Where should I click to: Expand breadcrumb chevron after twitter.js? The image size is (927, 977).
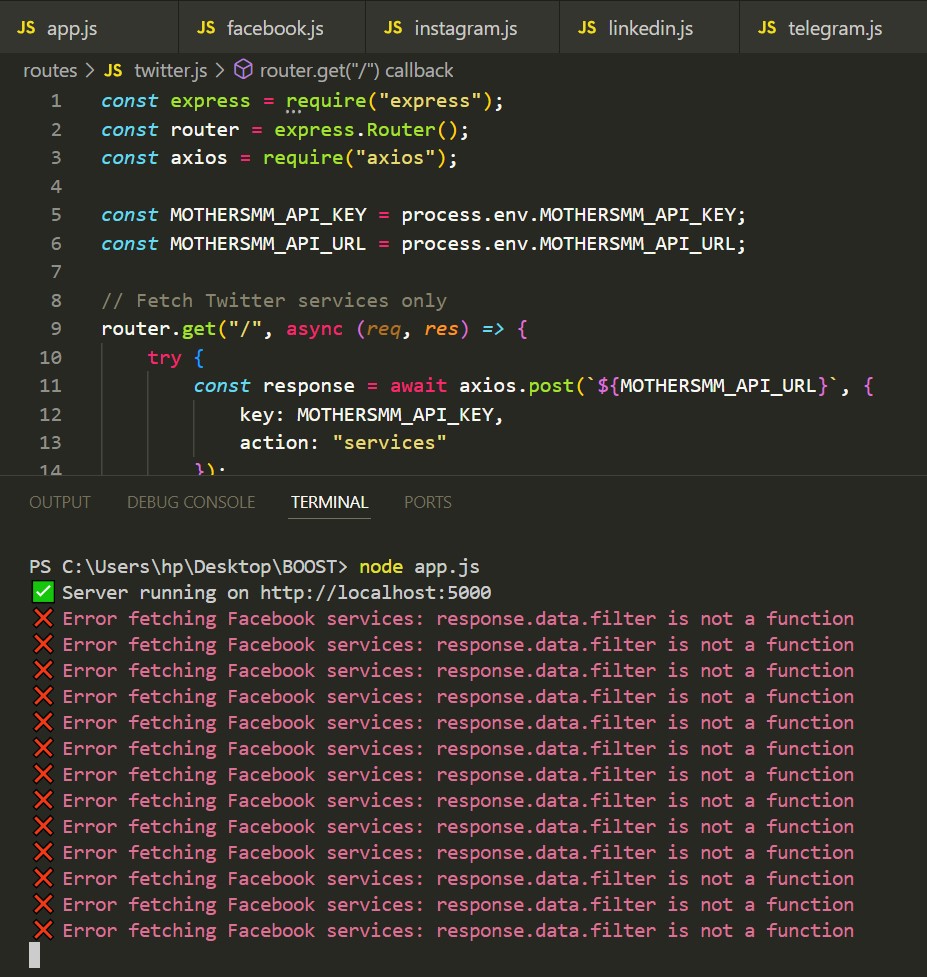[x=220, y=70]
